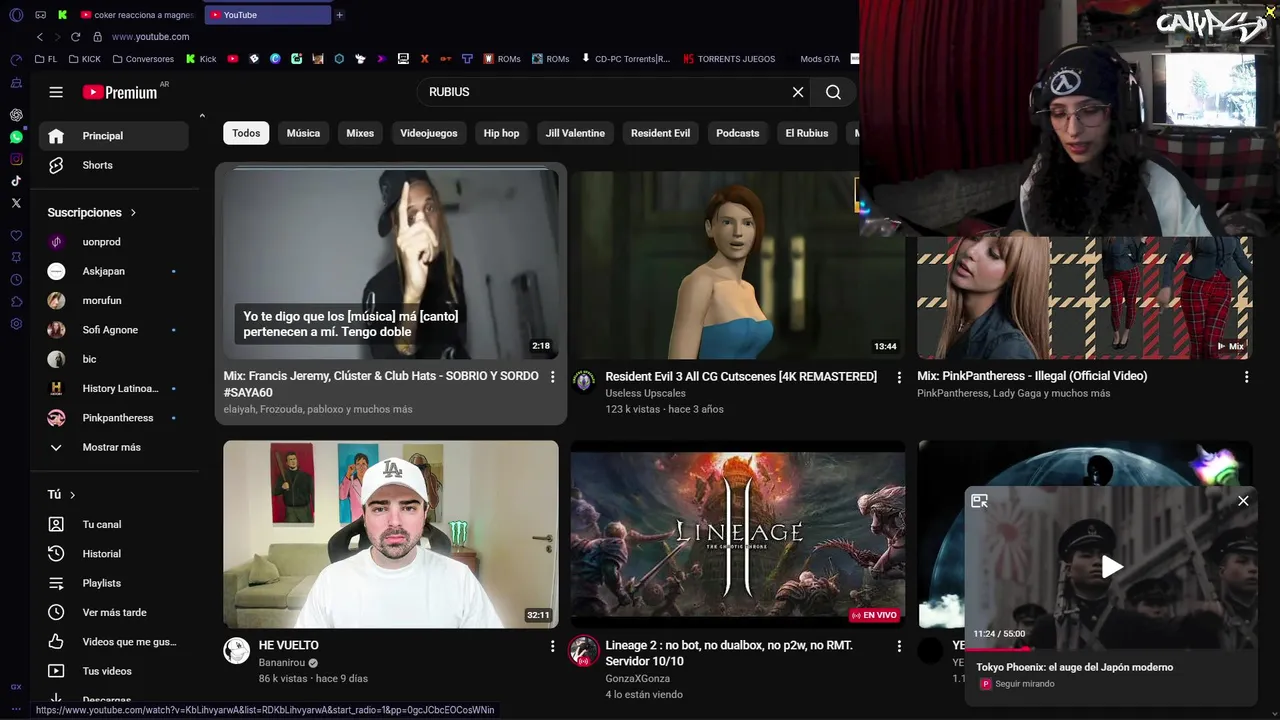This screenshot has height=720, width=1280.
Task: Select the Videojuegos filter chip
Action: point(429,133)
